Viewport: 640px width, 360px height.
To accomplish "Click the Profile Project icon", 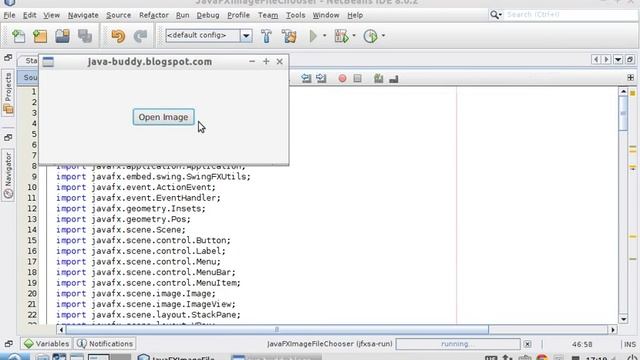I will [x=370, y=36].
